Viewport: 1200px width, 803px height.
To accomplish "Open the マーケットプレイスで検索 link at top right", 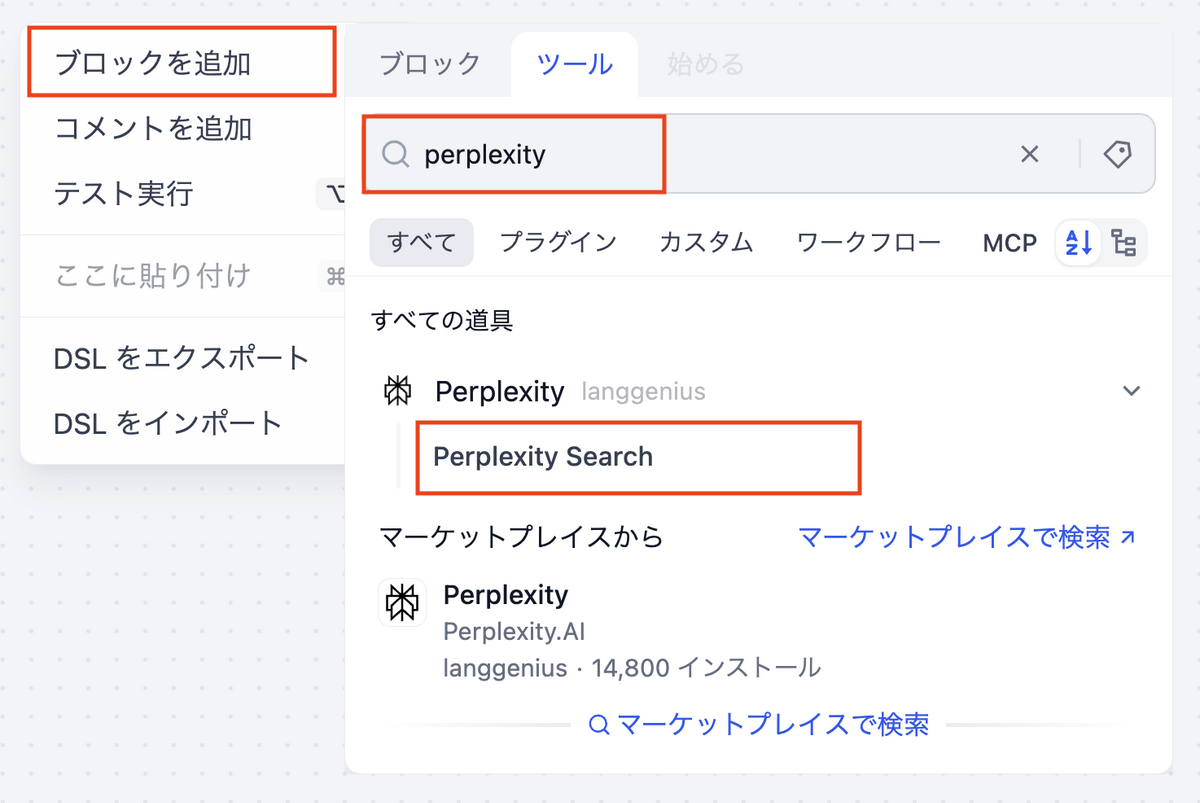I will tap(967, 537).
